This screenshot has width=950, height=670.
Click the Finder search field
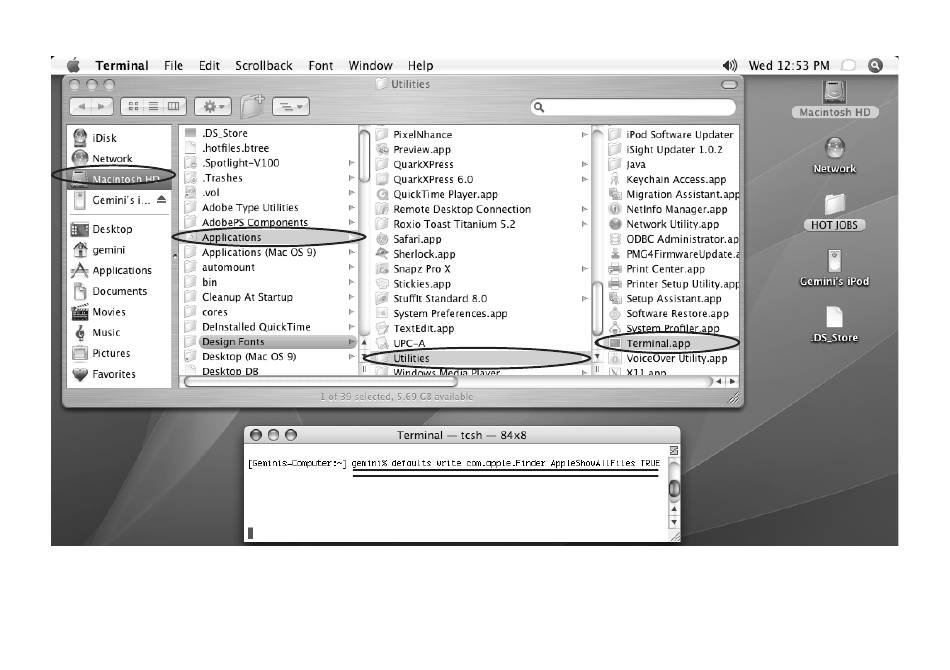tap(633, 107)
